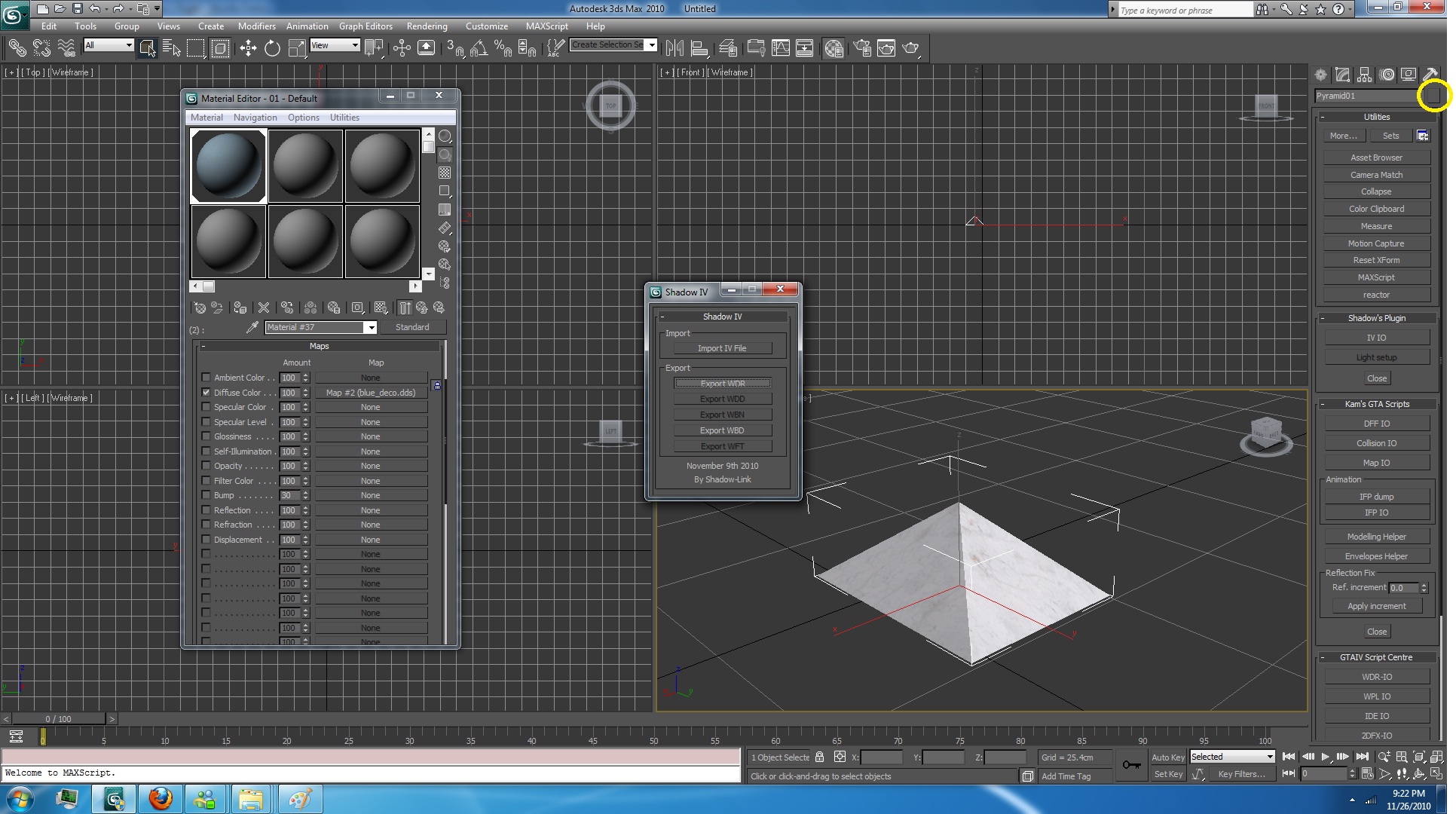Open the Graph Editors menu

[366, 26]
